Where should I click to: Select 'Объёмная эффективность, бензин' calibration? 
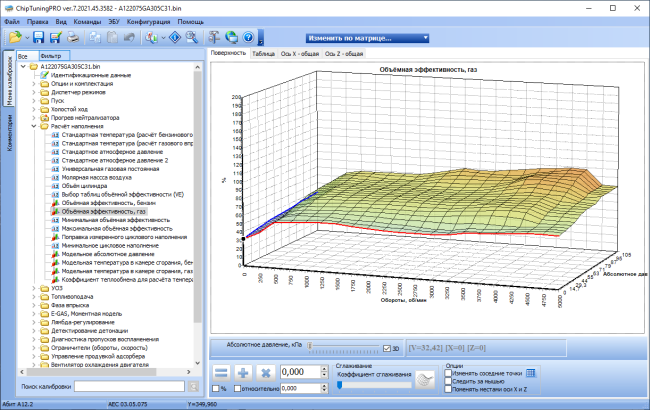tap(109, 203)
